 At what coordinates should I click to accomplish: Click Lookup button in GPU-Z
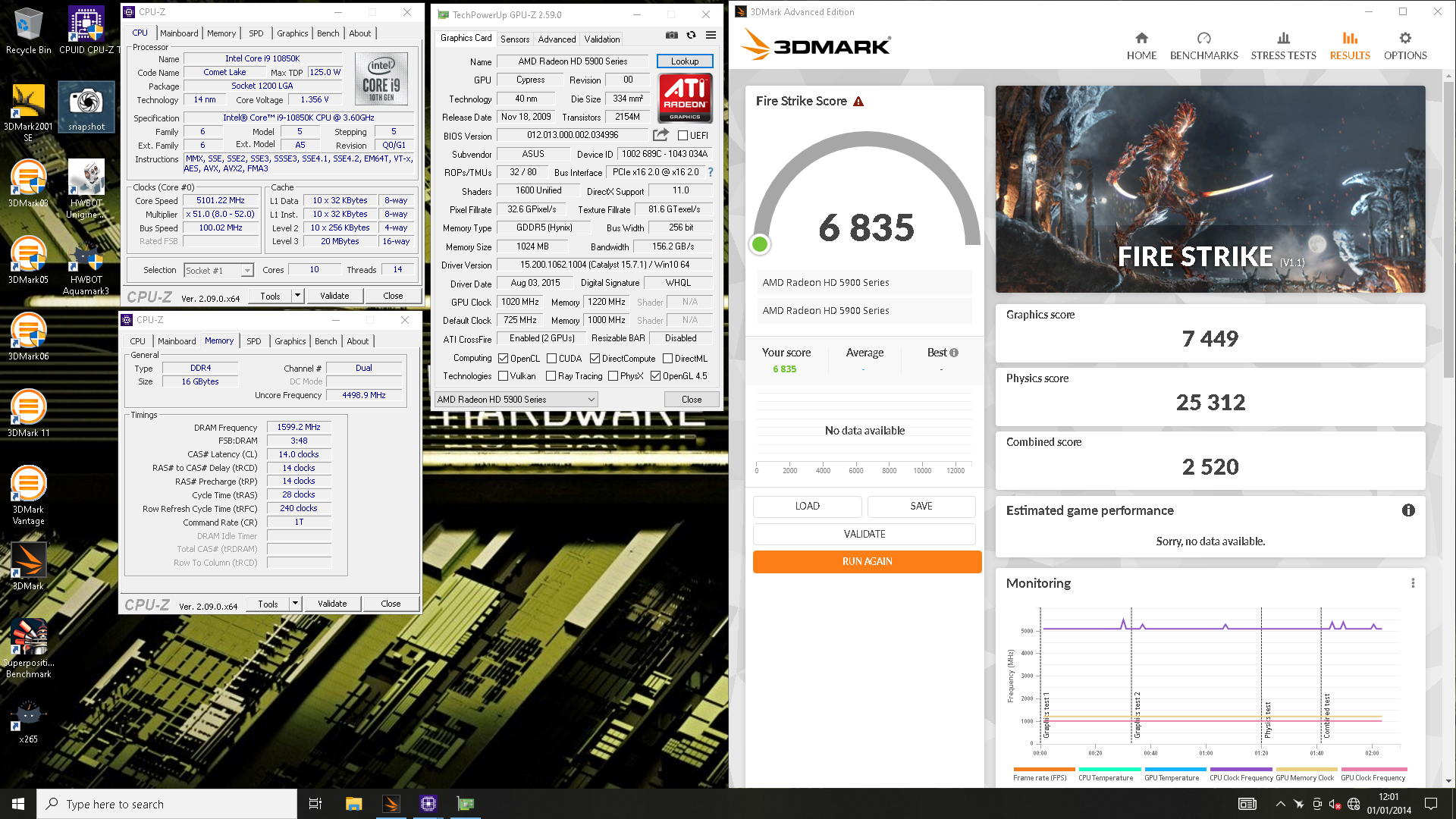684,61
